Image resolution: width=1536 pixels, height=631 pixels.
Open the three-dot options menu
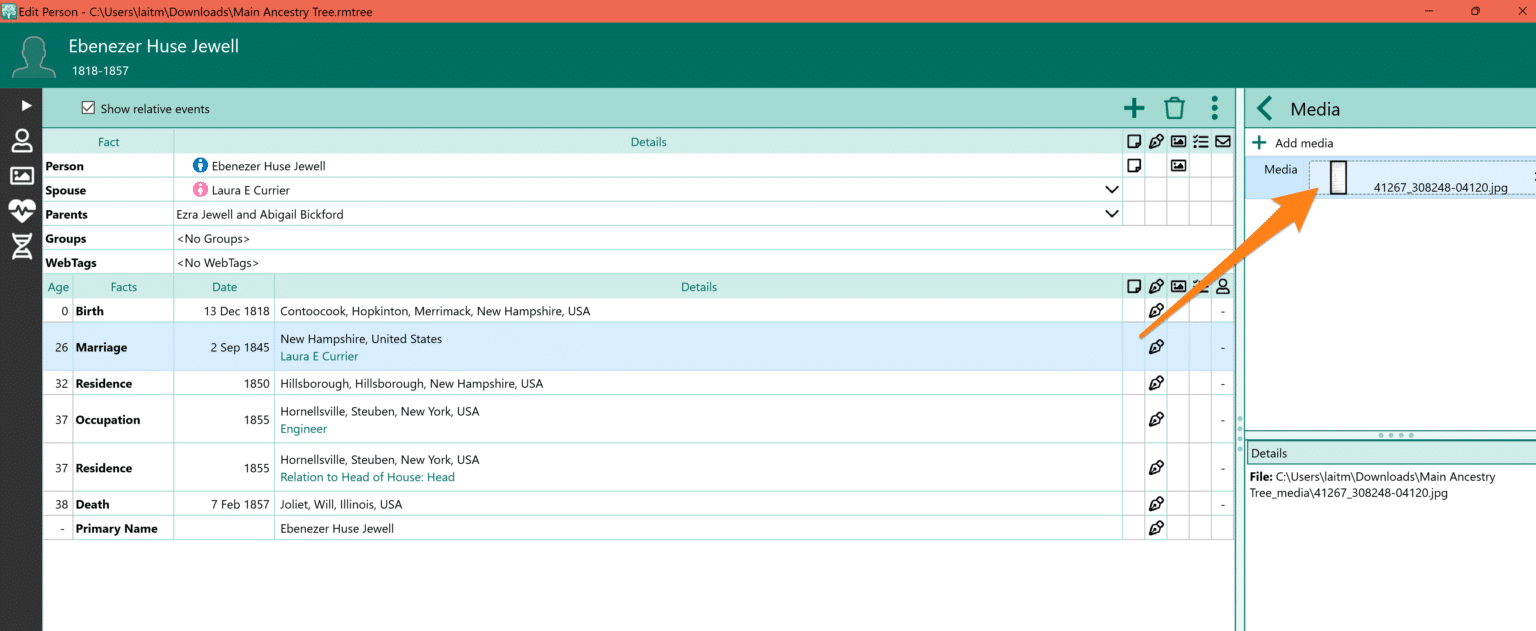[1214, 108]
